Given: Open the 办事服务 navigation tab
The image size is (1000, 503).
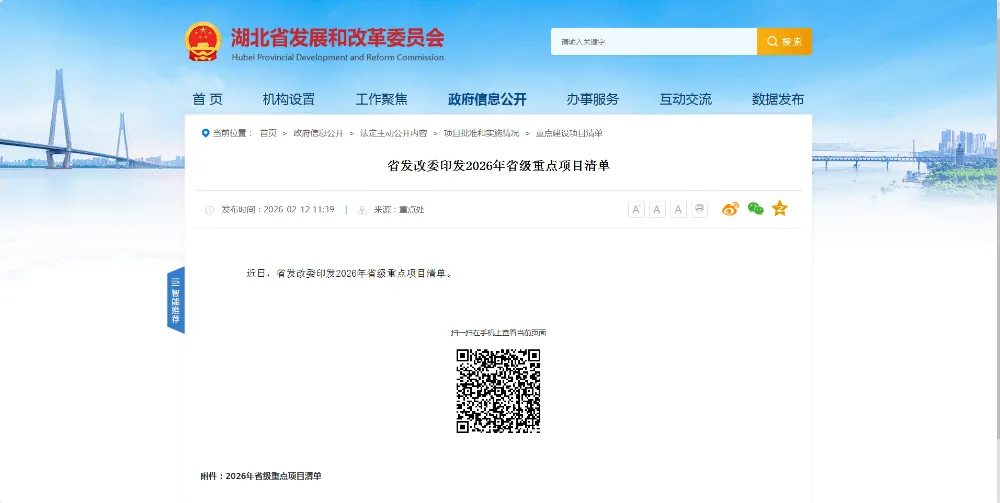Looking at the screenshot, I should 592,99.
